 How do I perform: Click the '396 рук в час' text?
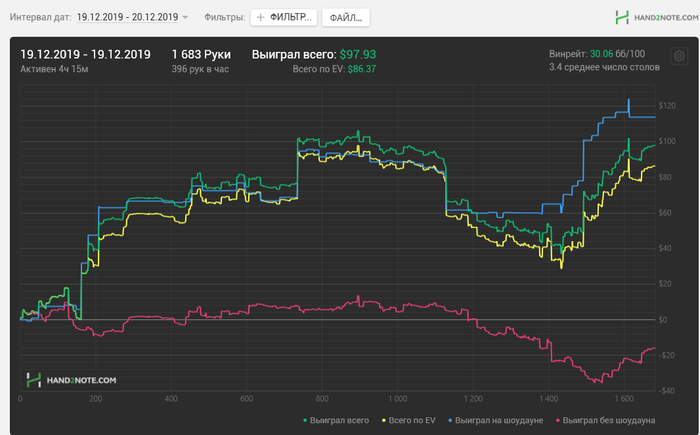click(200, 69)
